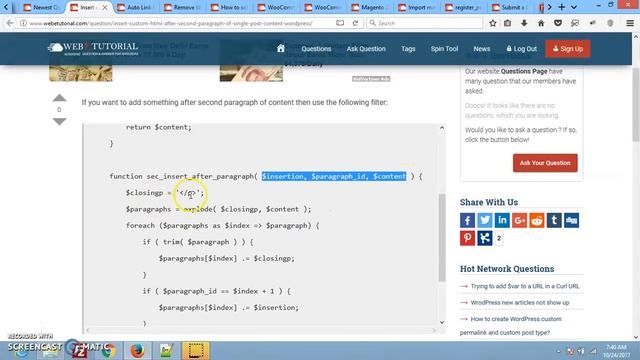This screenshot has width=640, height=360.
Task: Click the Sign Up button
Action: 568,49
